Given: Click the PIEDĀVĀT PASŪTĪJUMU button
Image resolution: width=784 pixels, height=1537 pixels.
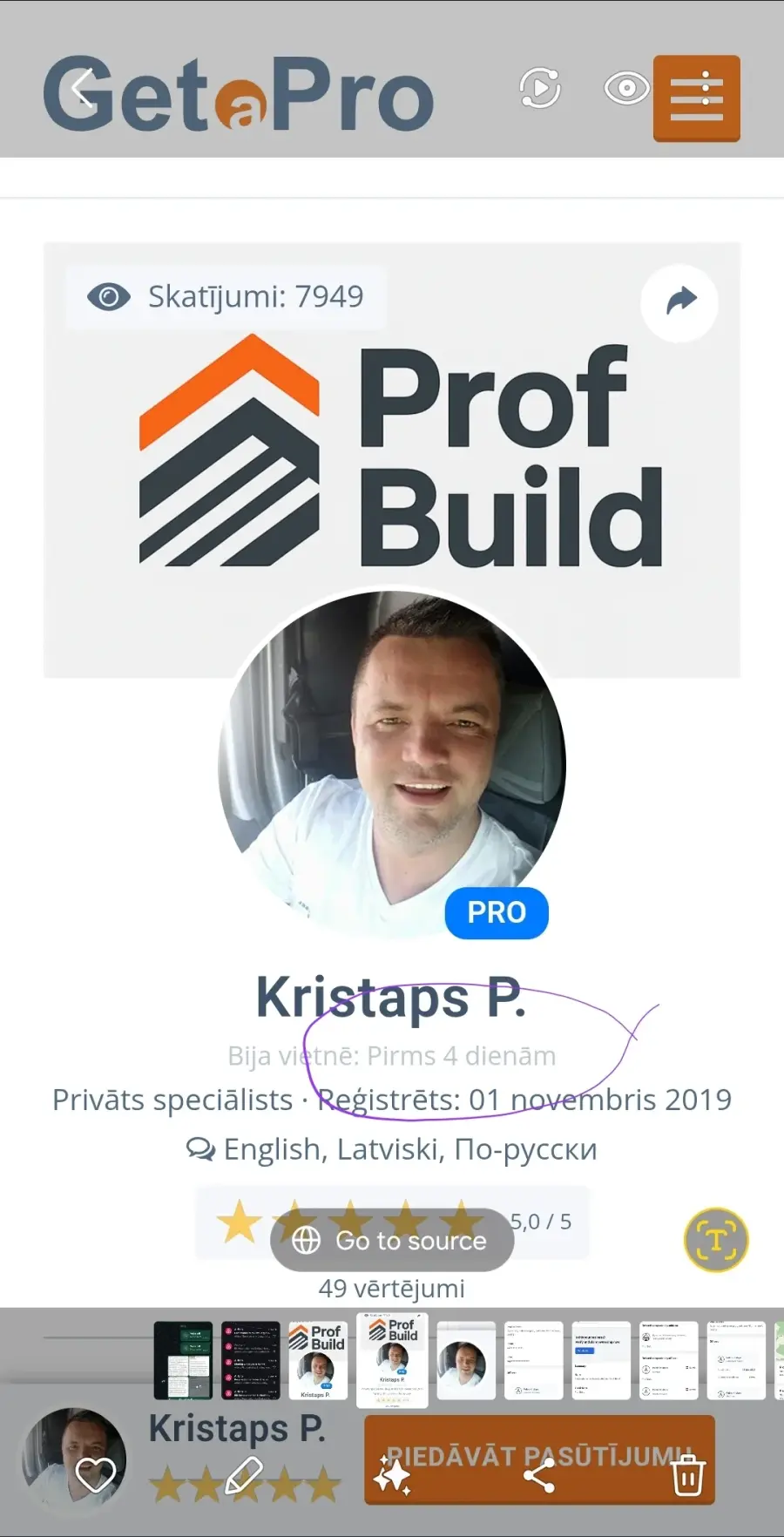Looking at the screenshot, I should point(539,1459).
